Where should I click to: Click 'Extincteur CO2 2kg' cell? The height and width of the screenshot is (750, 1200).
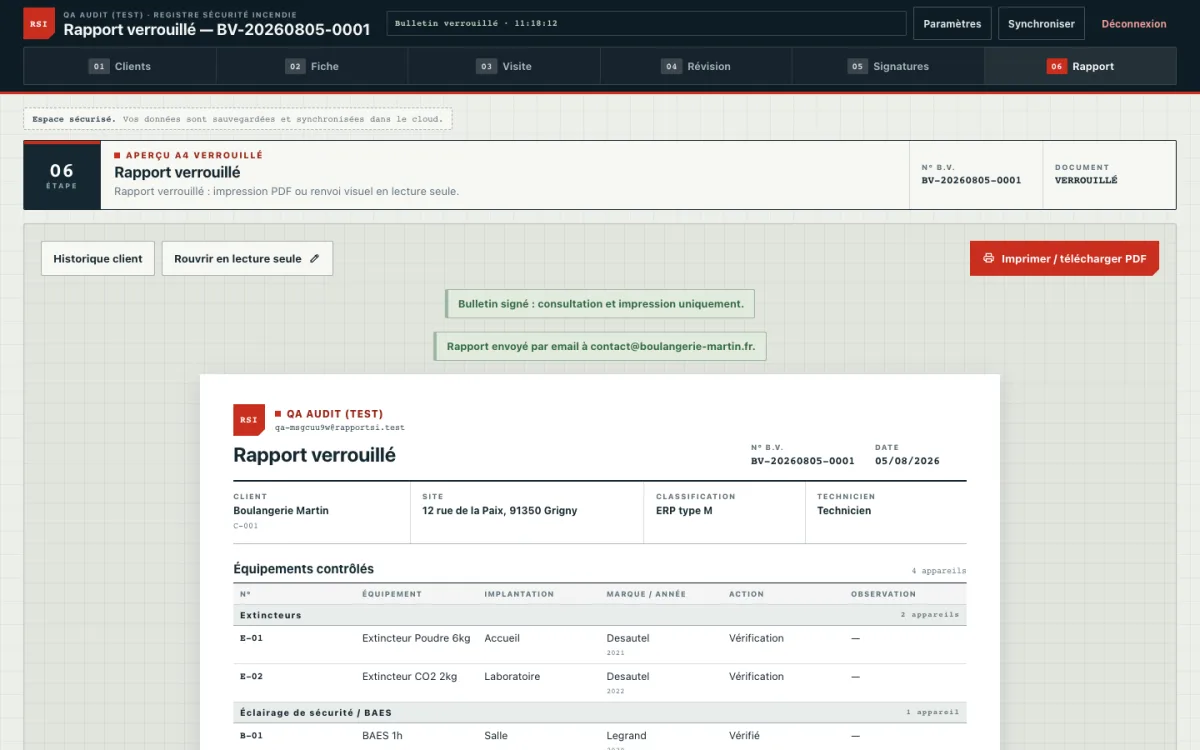coord(409,677)
